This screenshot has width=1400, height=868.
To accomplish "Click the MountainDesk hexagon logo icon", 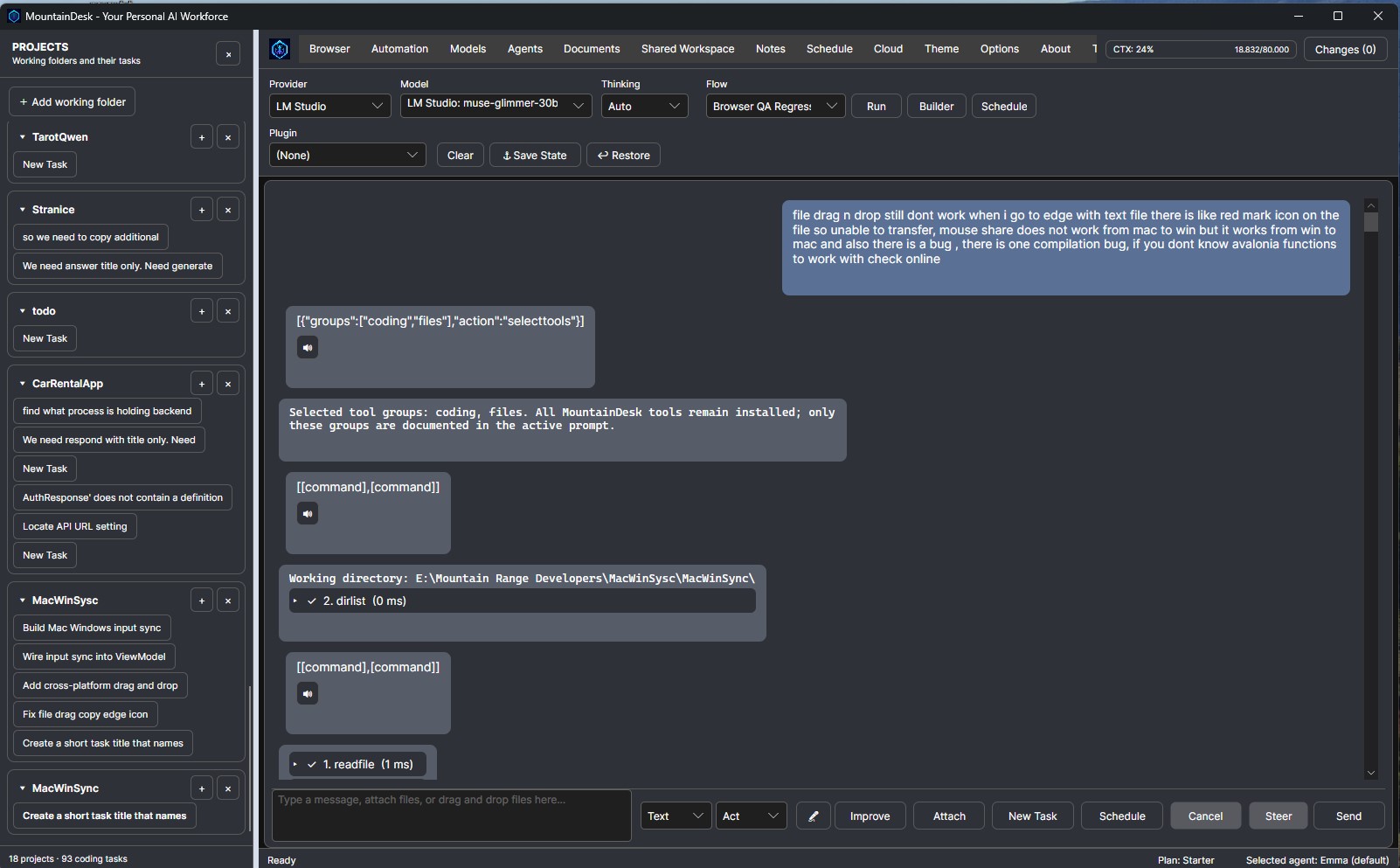I will tap(280, 50).
